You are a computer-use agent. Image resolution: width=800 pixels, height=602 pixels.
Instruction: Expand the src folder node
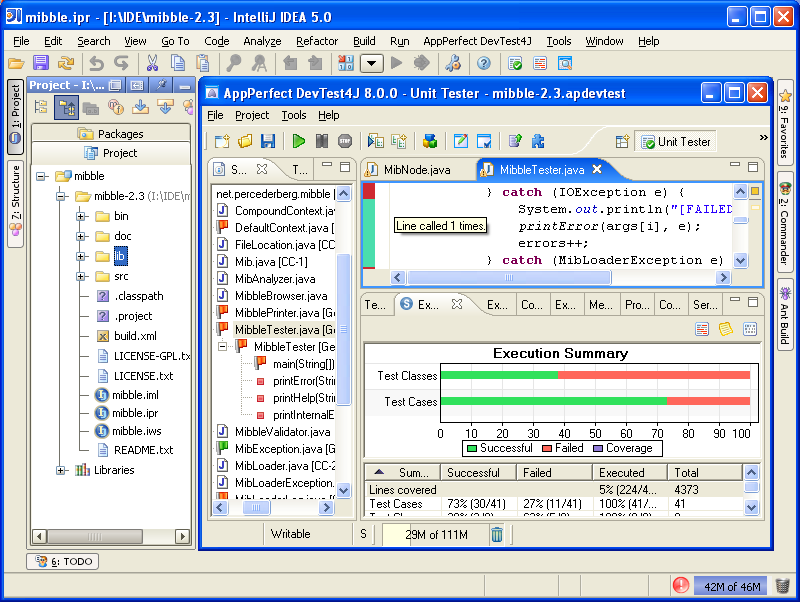point(80,277)
